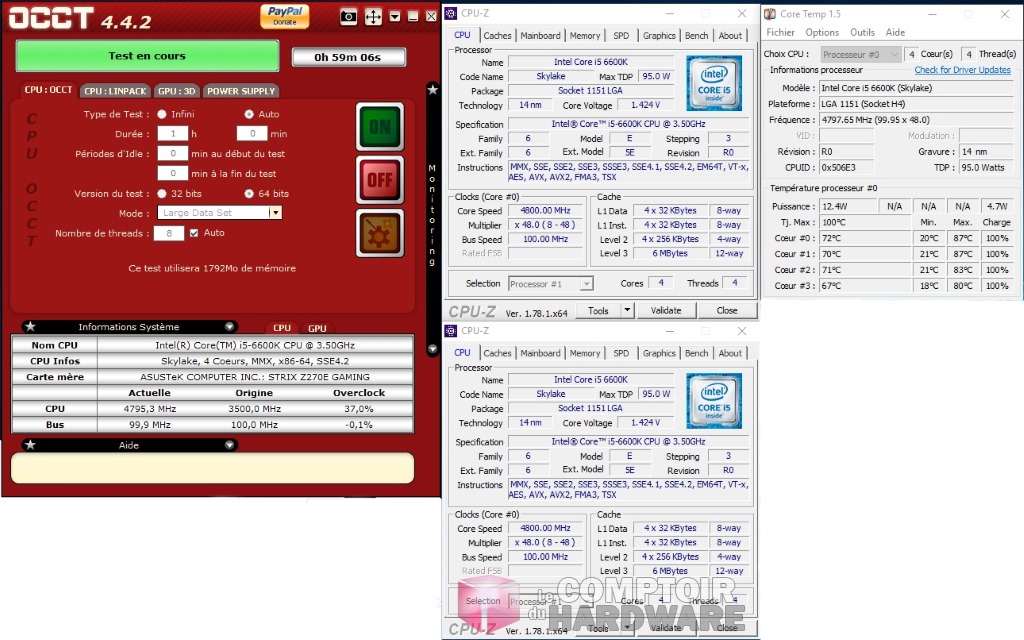Start the test with the green ON button

click(380, 127)
